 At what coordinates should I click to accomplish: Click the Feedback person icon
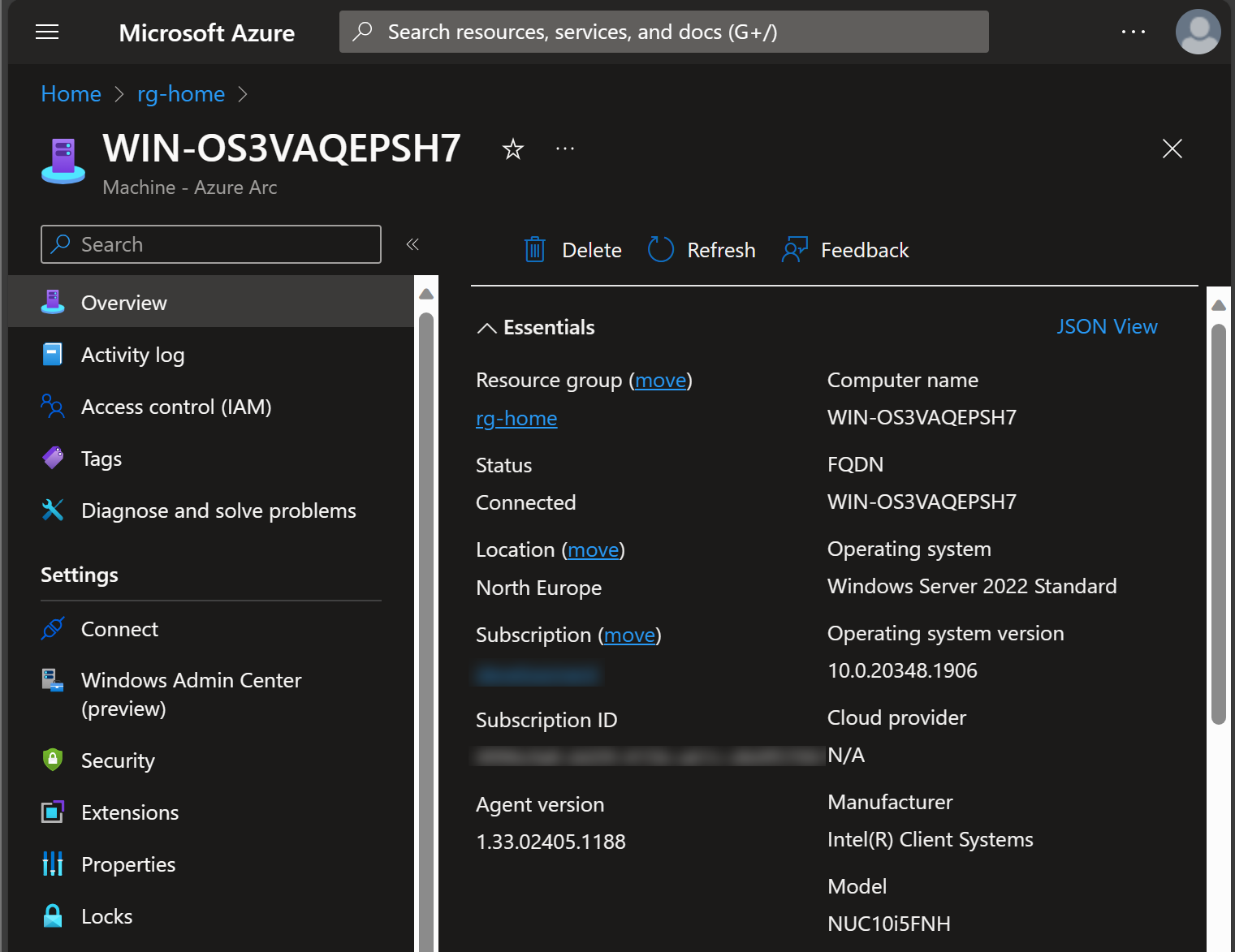[x=795, y=250]
